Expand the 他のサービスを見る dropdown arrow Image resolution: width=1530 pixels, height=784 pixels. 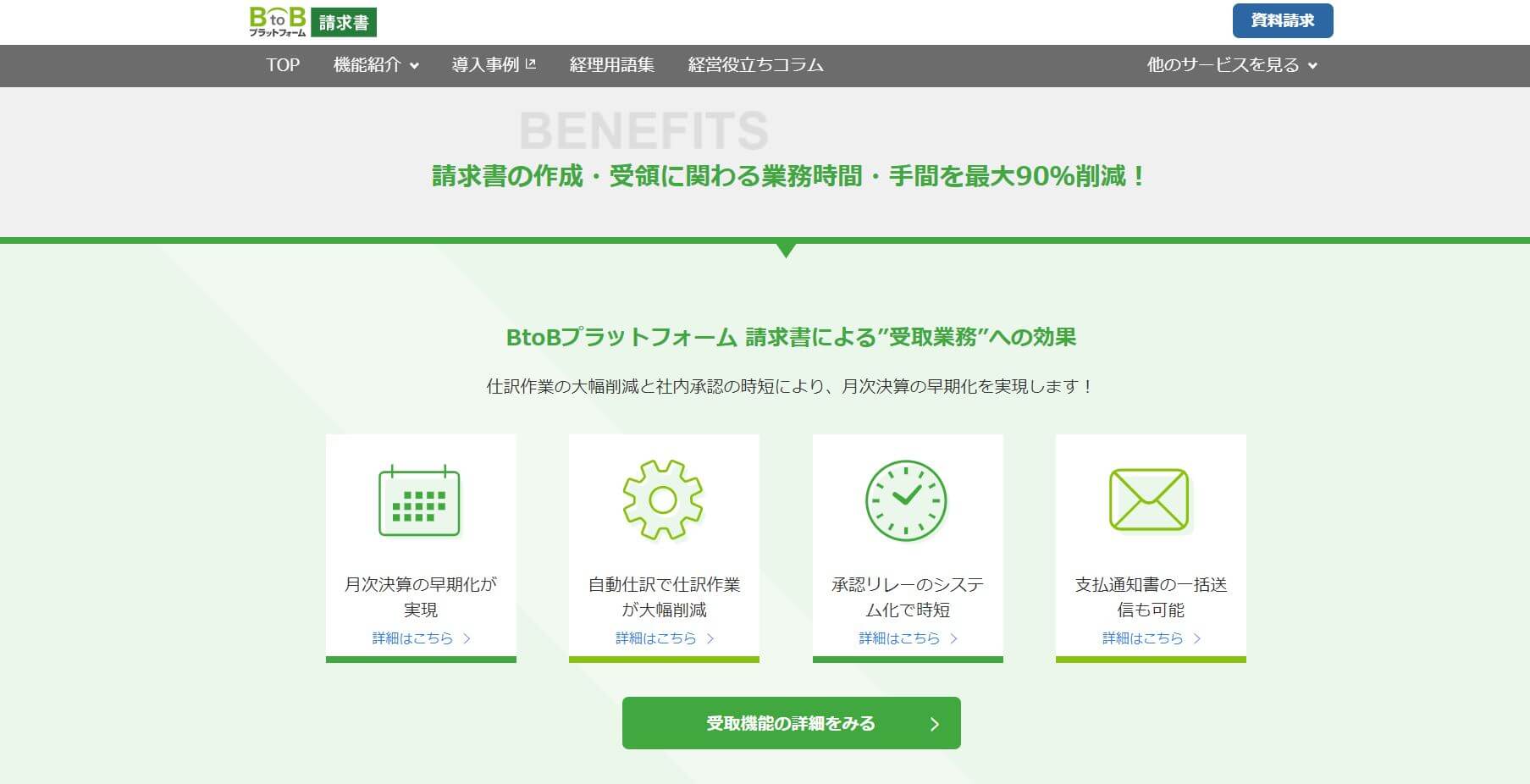point(1312,66)
